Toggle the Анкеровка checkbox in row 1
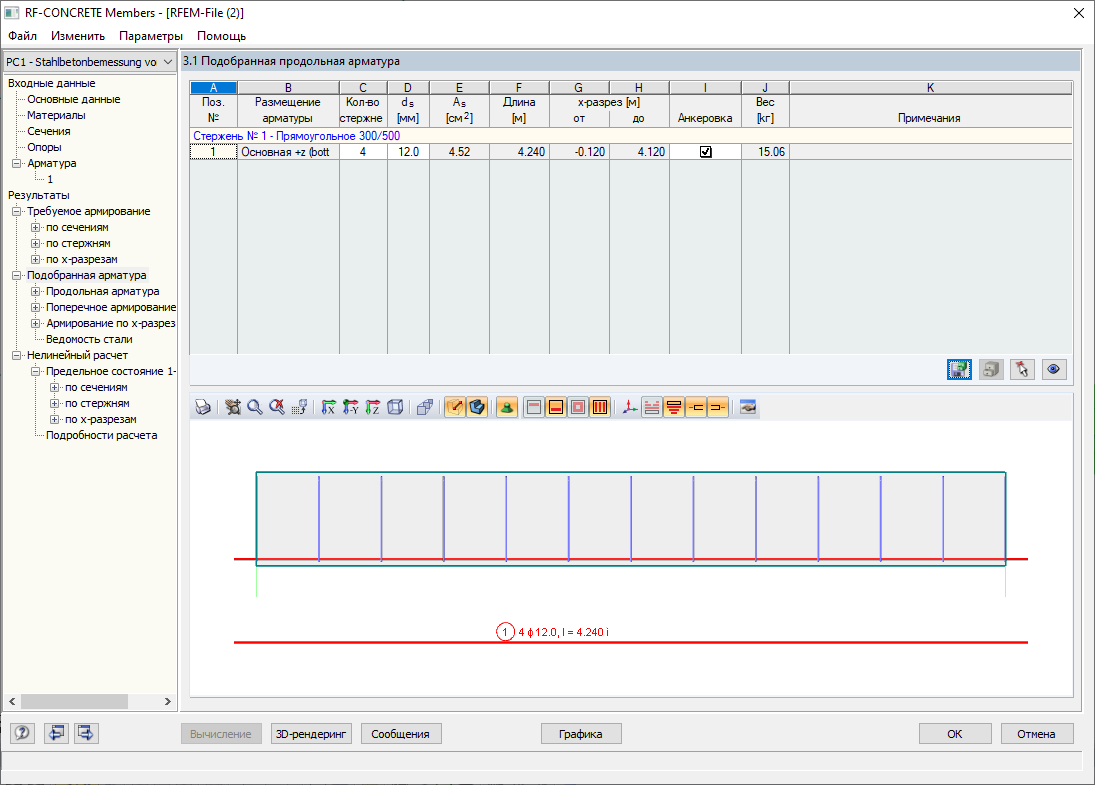1095x785 pixels. click(705, 152)
